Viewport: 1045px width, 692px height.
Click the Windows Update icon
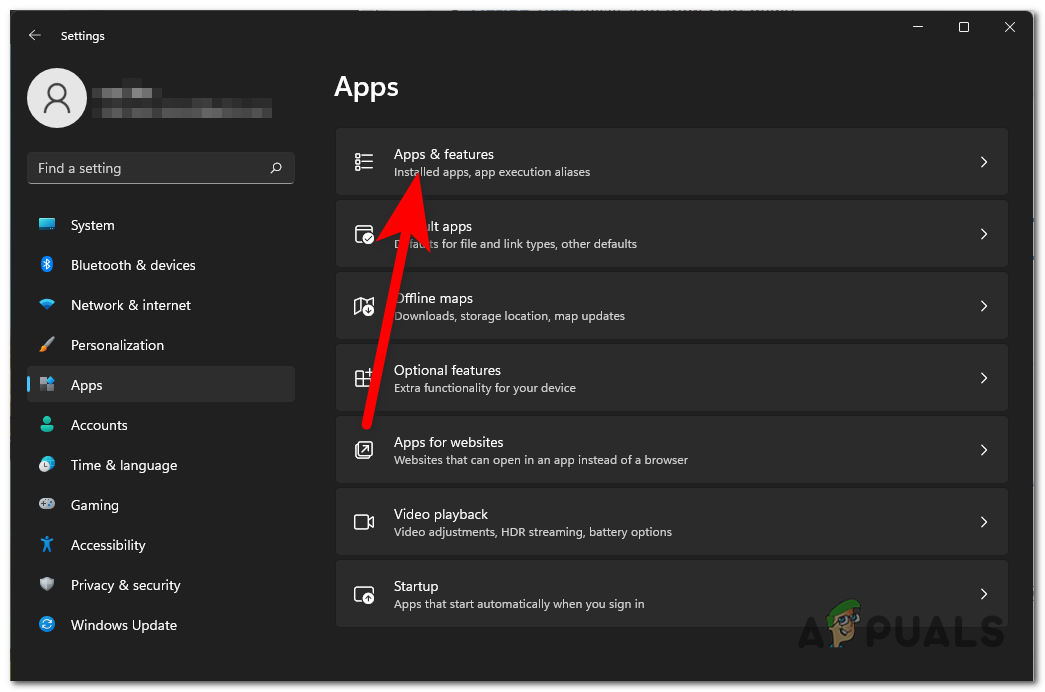[47, 625]
